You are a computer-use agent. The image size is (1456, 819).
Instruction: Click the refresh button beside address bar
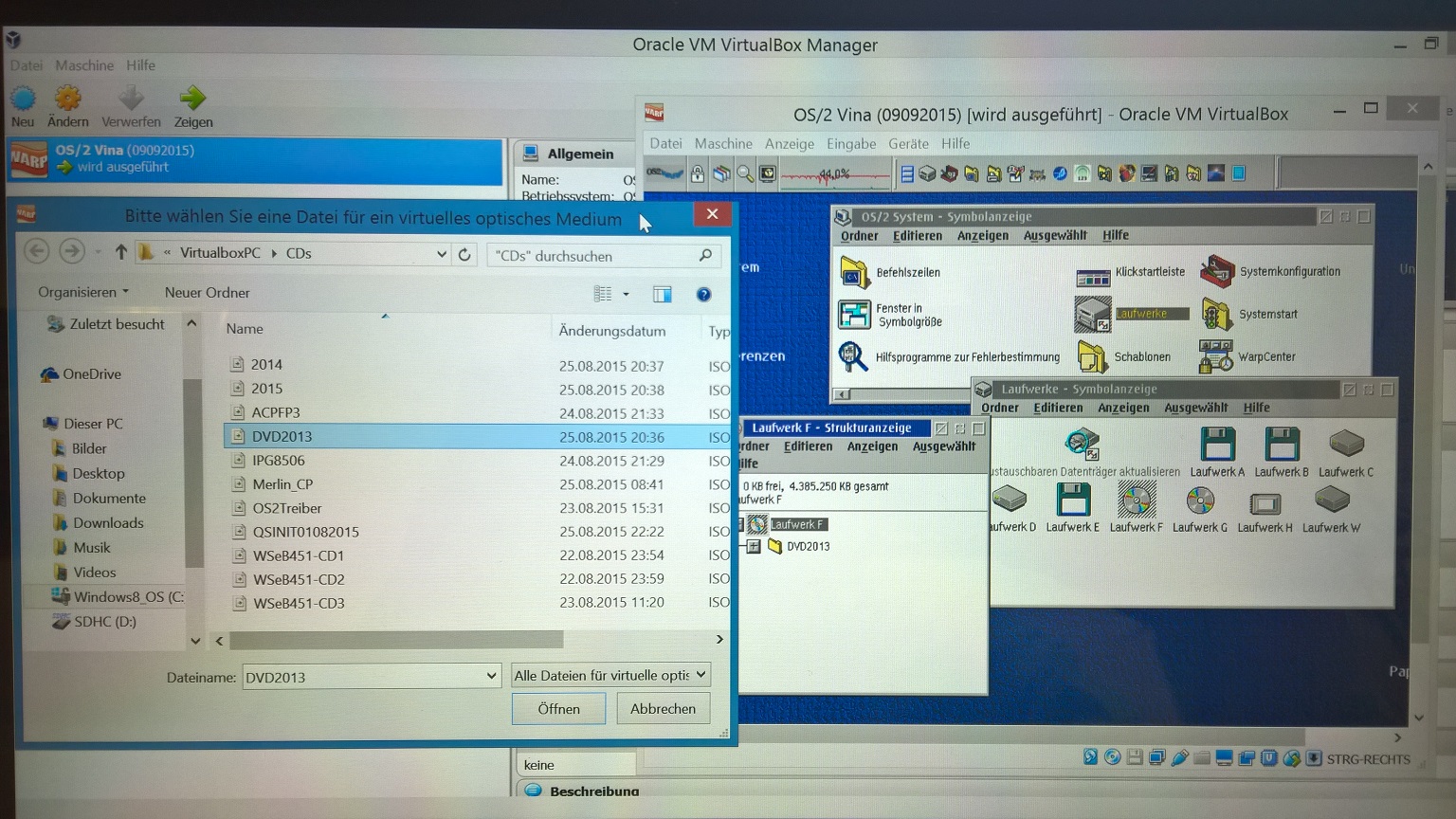pos(464,254)
